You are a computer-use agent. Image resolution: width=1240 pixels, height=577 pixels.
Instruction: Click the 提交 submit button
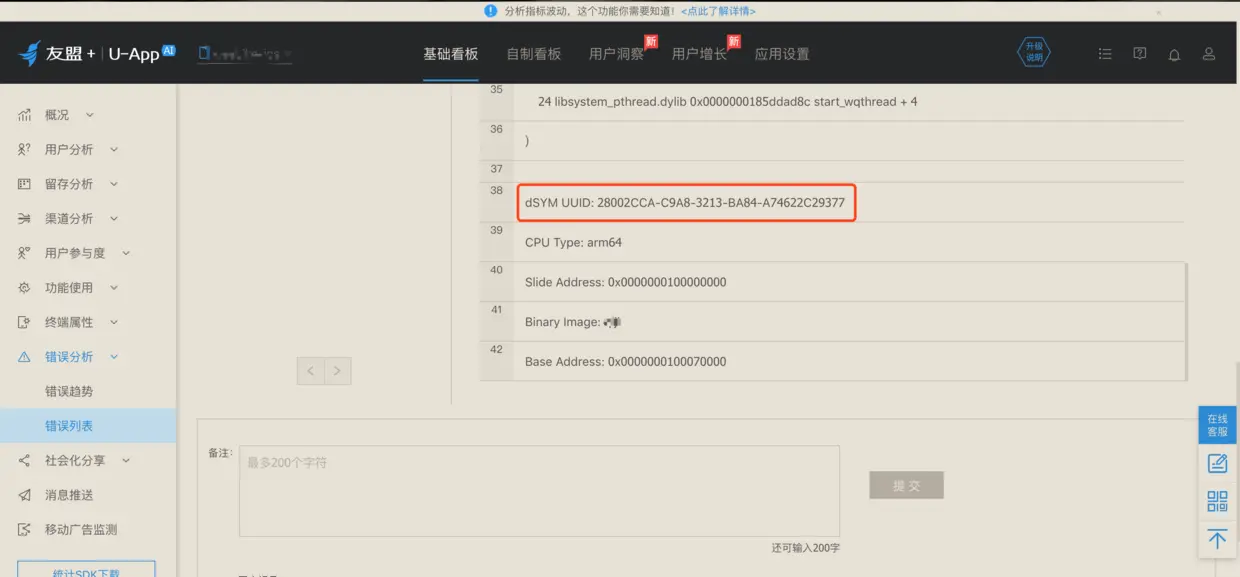[906, 485]
